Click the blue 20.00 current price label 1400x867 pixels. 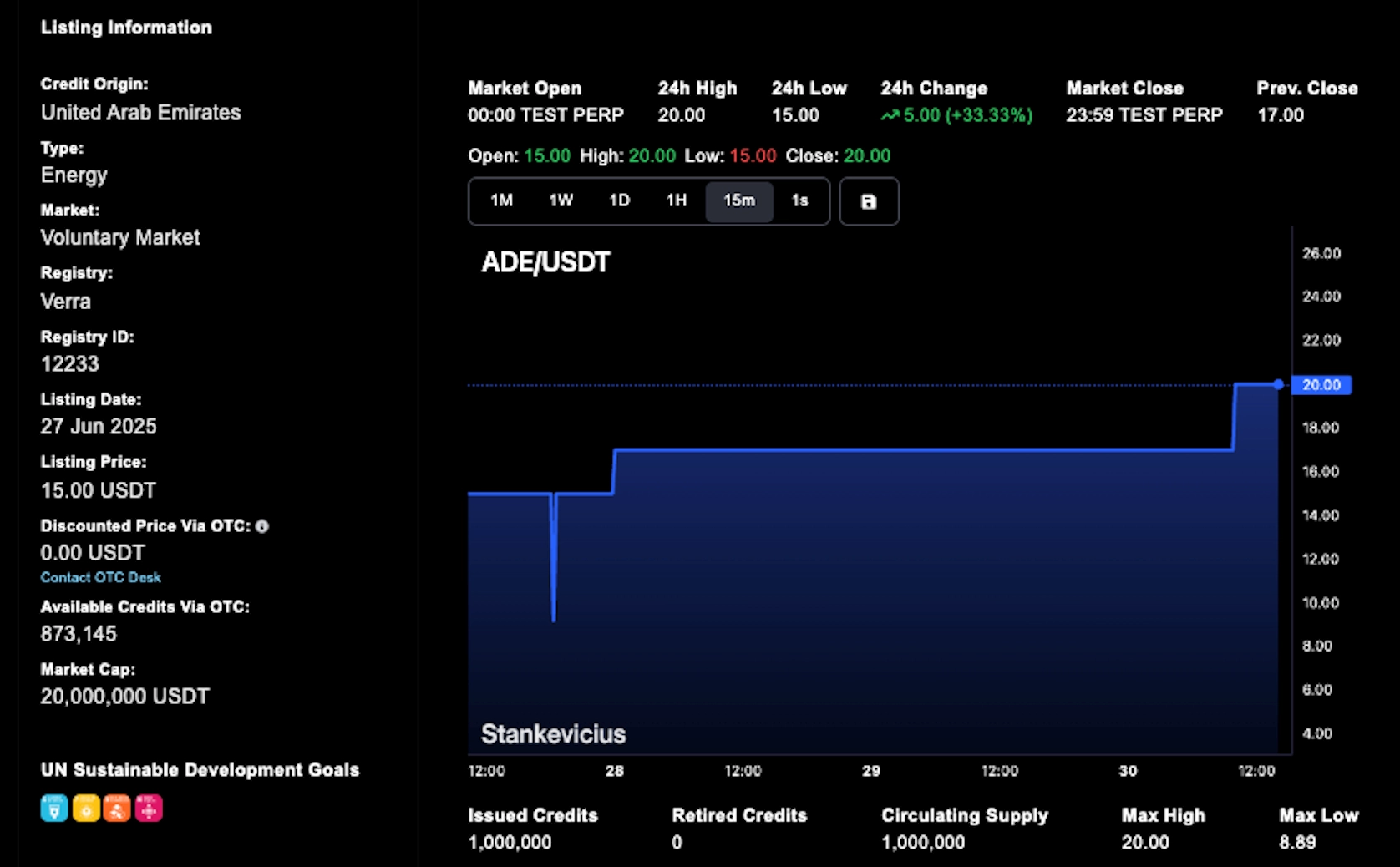(x=1321, y=385)
